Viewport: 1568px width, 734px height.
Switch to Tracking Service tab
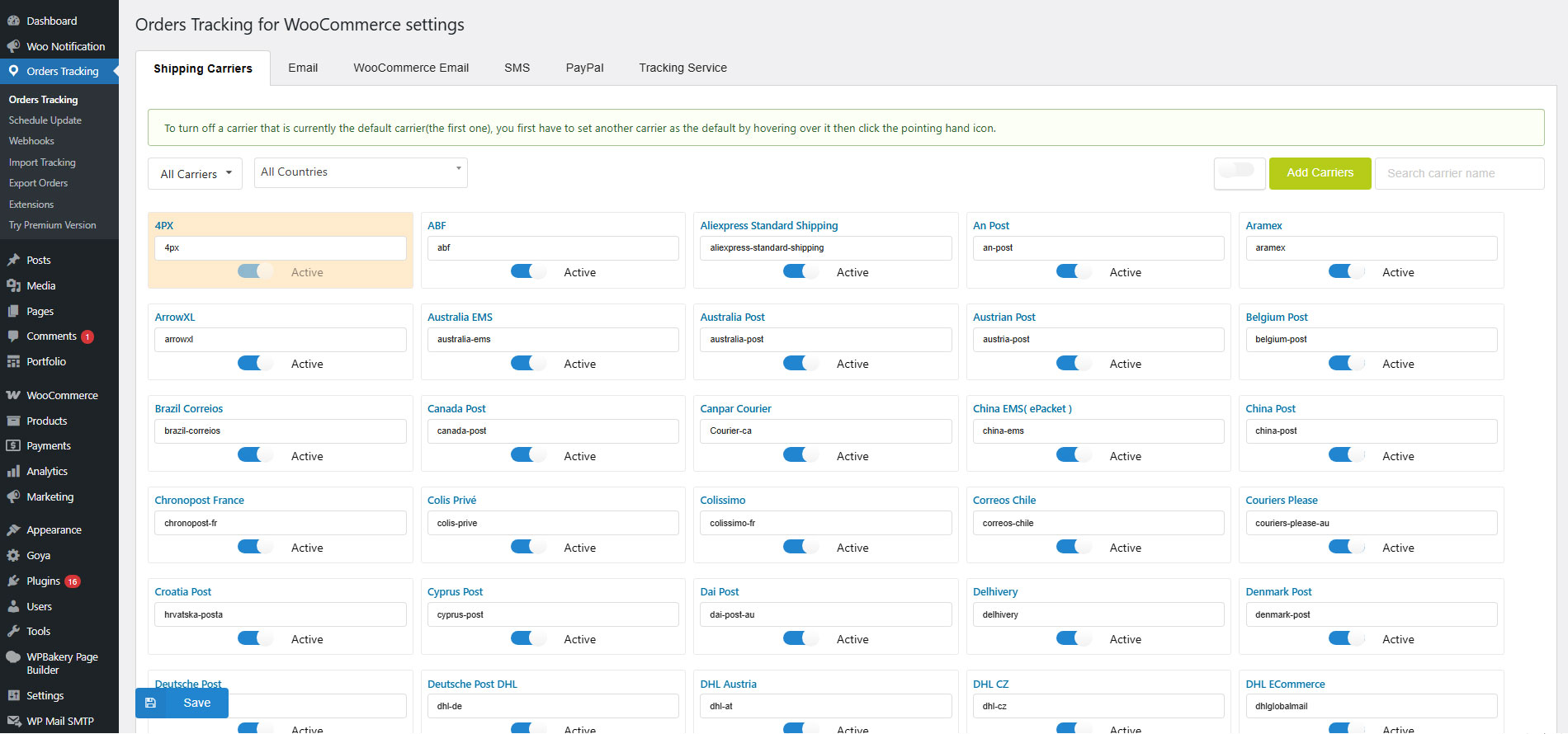point(682,68)
